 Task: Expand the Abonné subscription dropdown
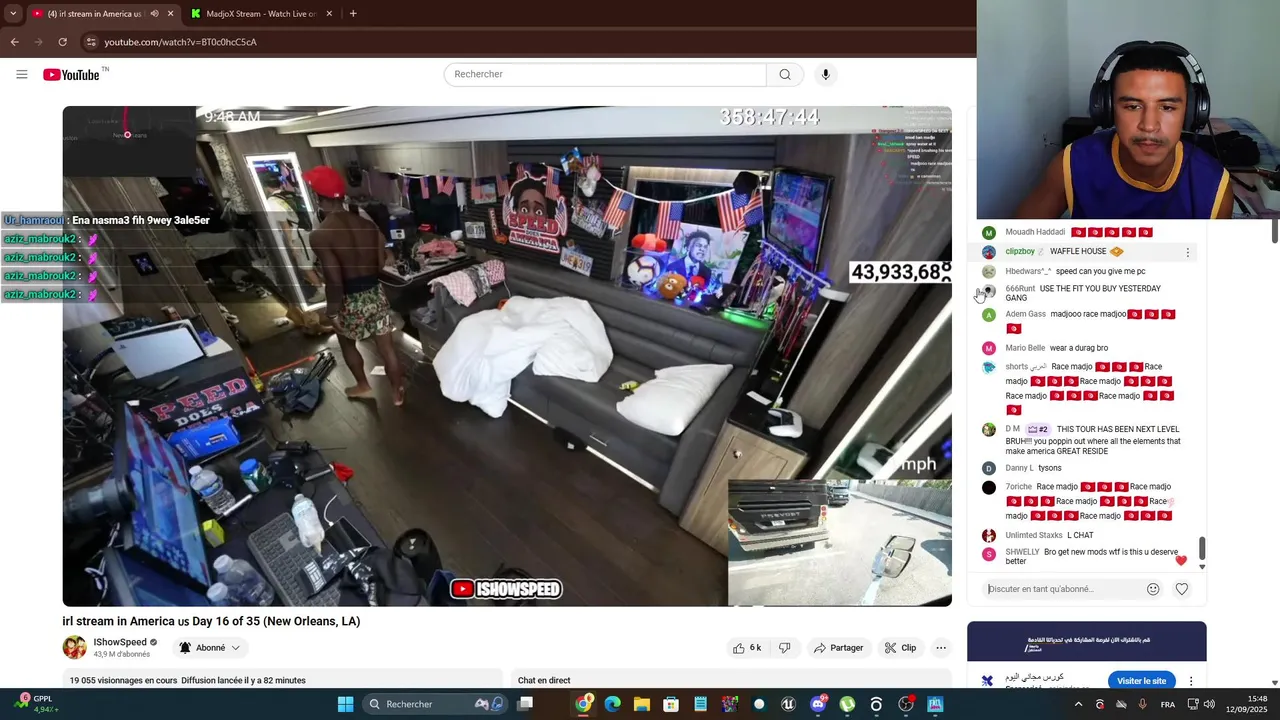210,648
